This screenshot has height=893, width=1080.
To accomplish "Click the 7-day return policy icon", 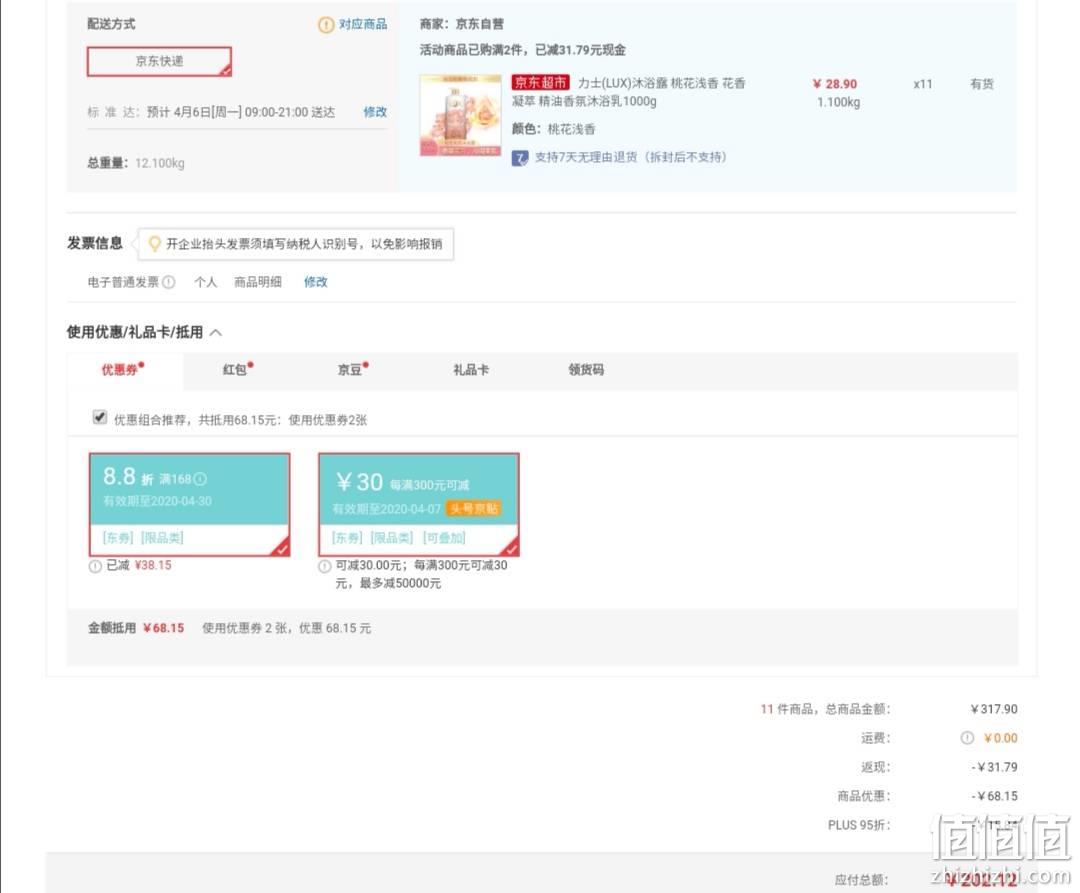I will coord(519,158).
